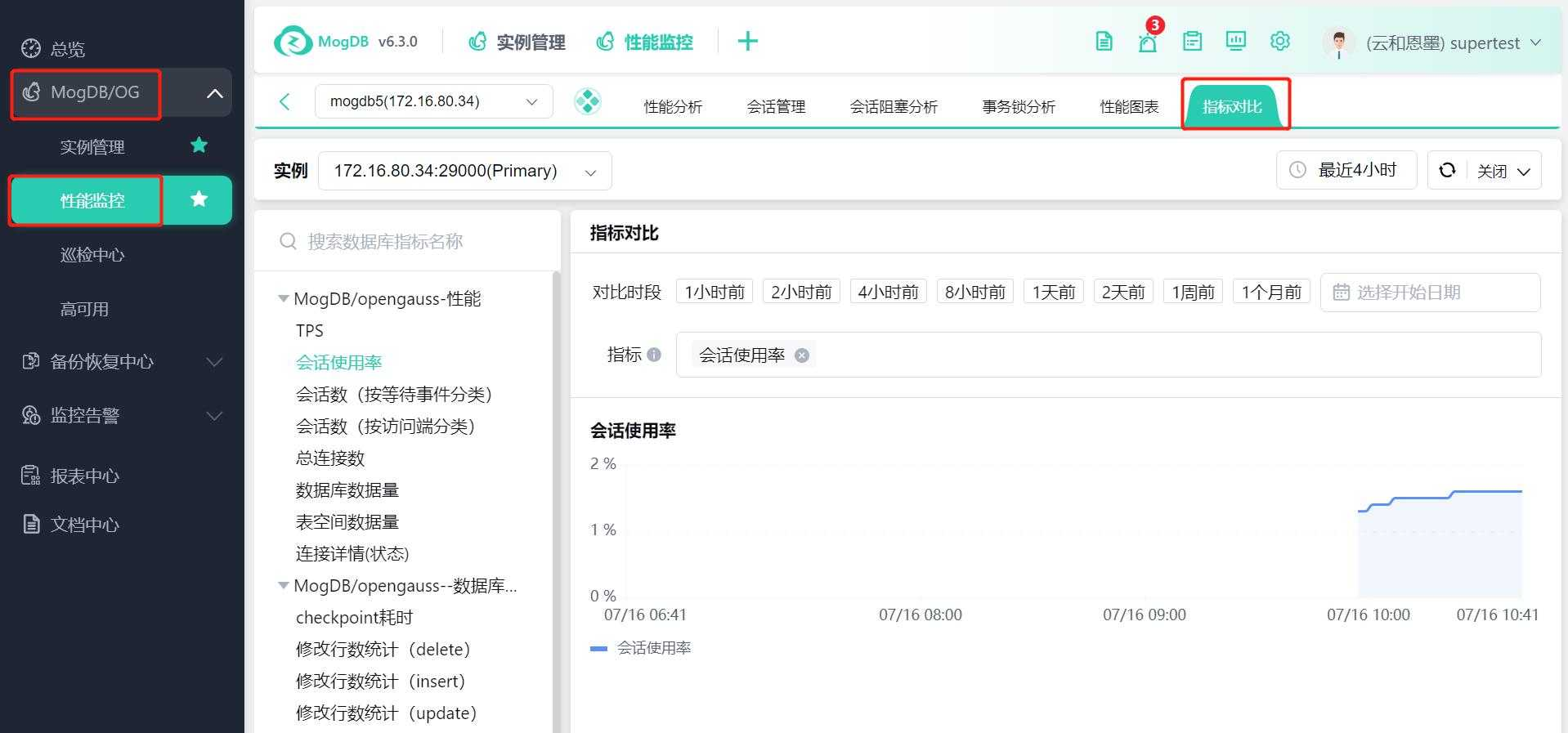Click the 指标 info help icon
This screenshot has width=1568, height=733.
(x=654, y=355)
